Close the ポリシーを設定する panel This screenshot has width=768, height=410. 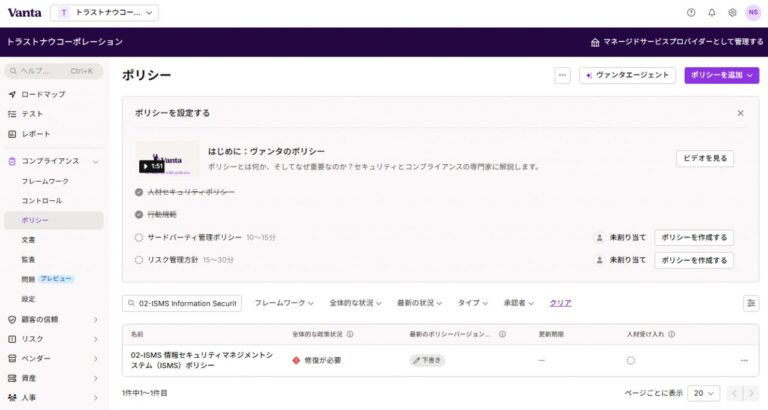click(x=741, y=113)
